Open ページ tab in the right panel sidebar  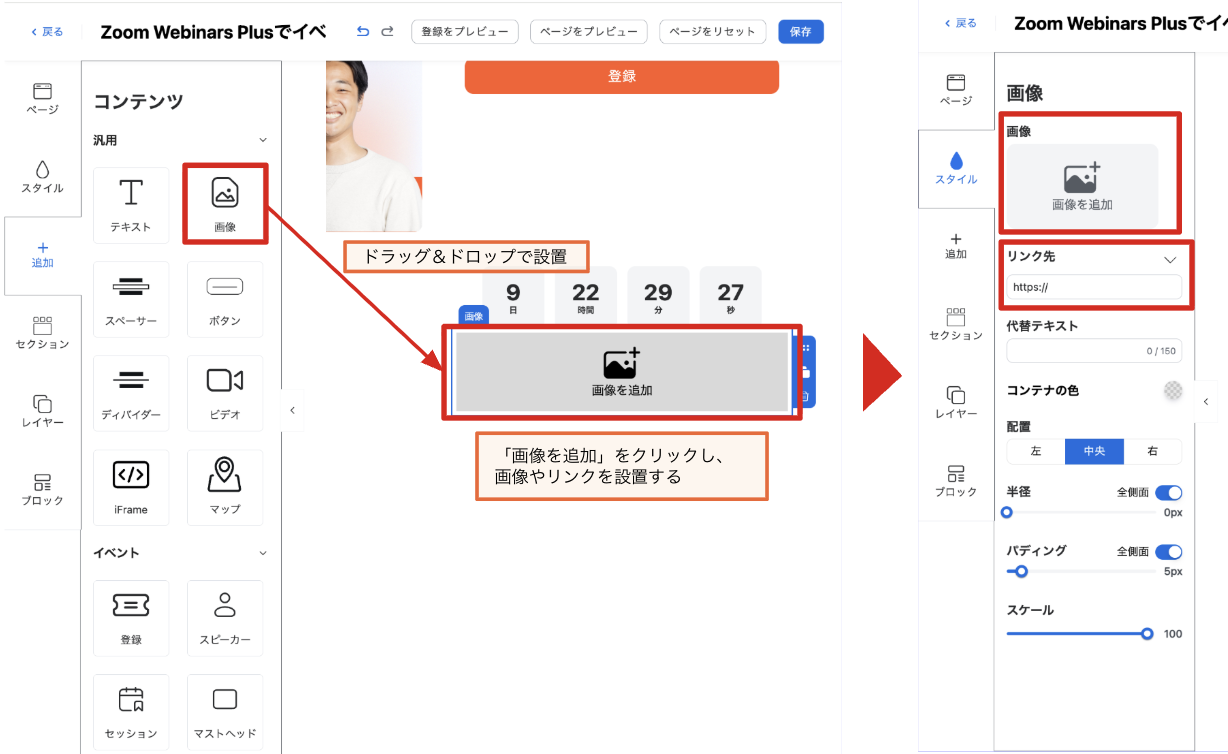(956, 90)
